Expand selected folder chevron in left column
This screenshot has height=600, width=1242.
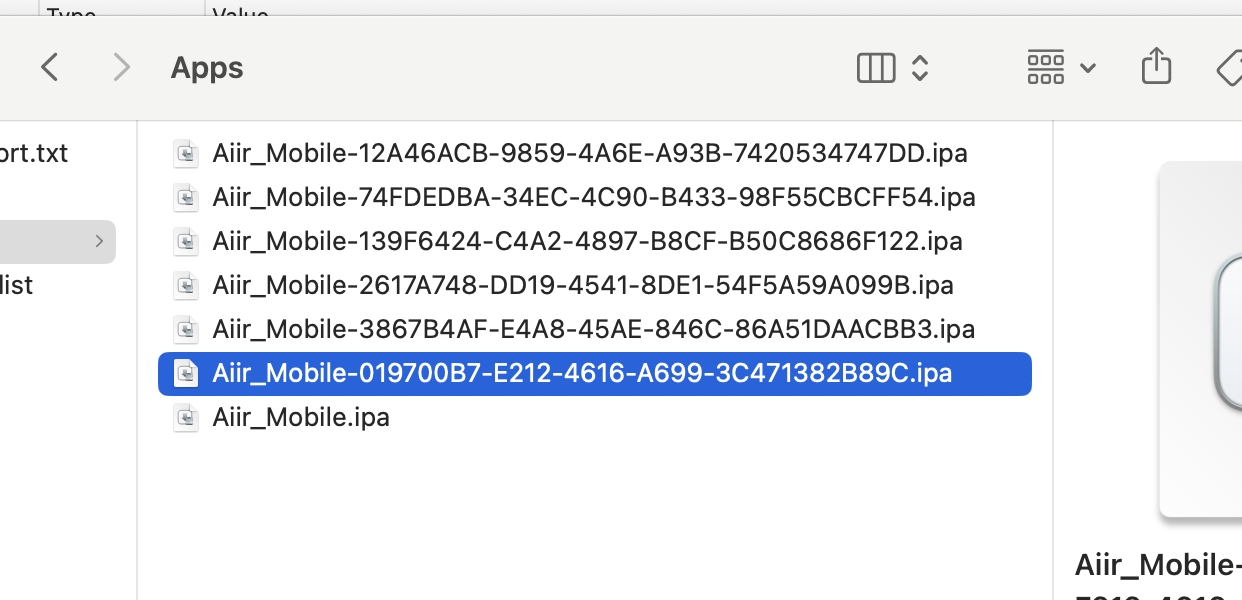pos(99,241)
